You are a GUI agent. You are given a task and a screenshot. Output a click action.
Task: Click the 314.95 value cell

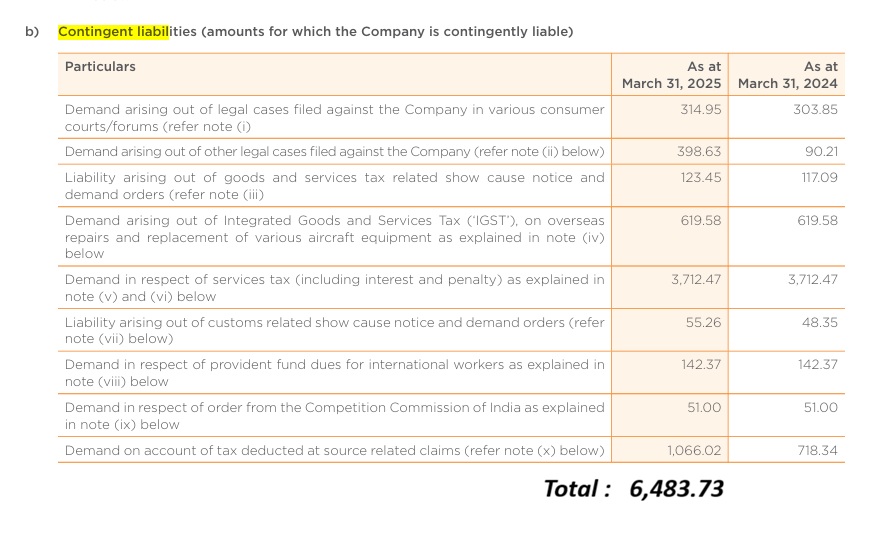pos(700,109)
